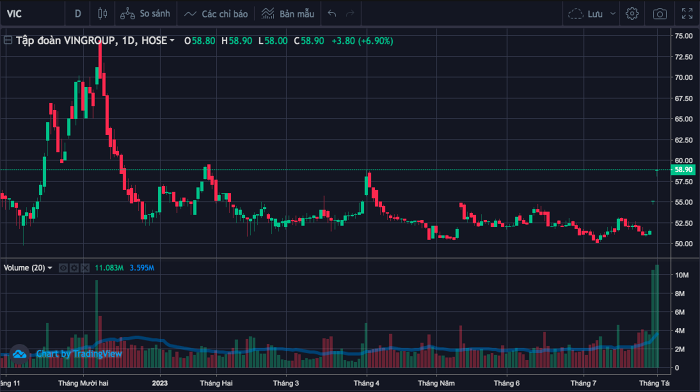The height and width of the screenshot is (392, 700).
Task: Click the Tháng Năm time axis label
Action: click(x=436, y=383)
